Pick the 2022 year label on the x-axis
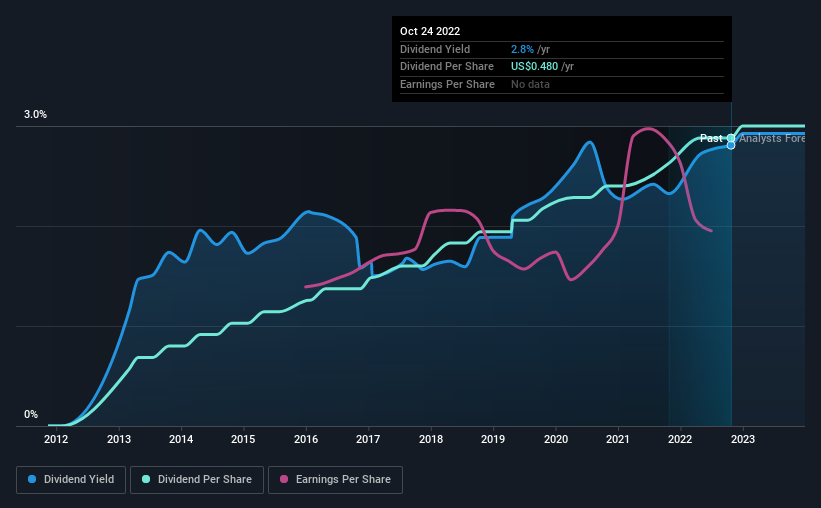821x508 pixels. (680, 439)
